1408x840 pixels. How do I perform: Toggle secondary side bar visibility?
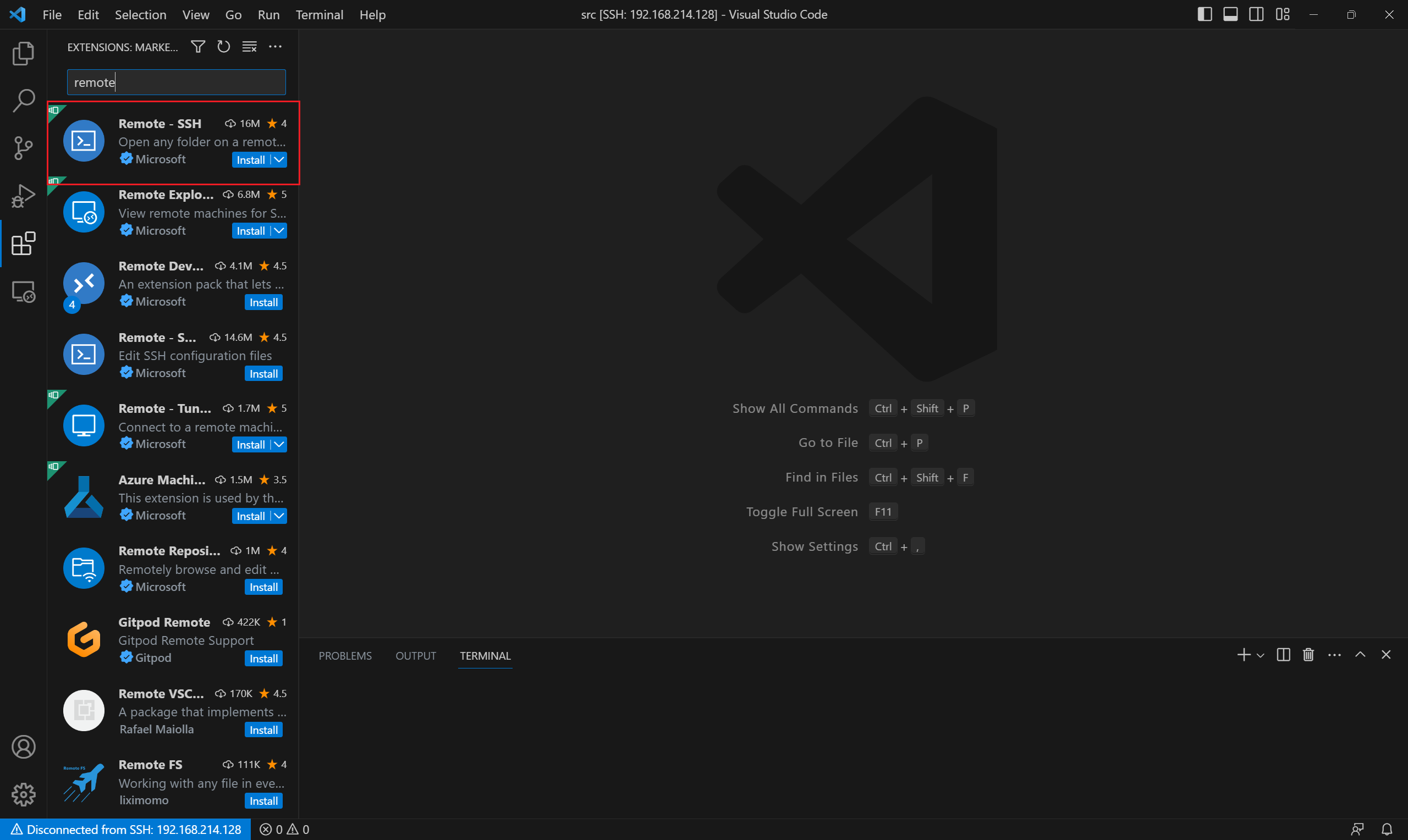point(1256,14)
